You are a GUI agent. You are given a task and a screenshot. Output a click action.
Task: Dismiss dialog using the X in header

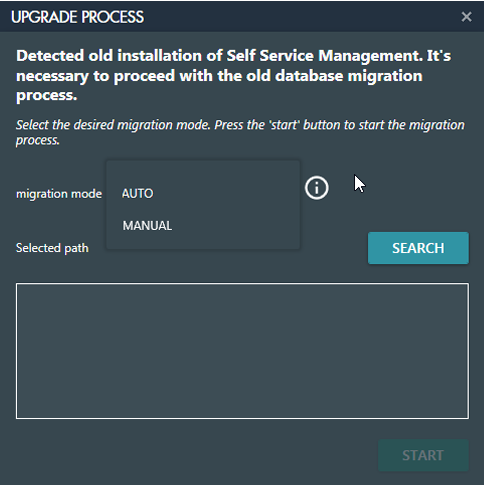[466, 17]
